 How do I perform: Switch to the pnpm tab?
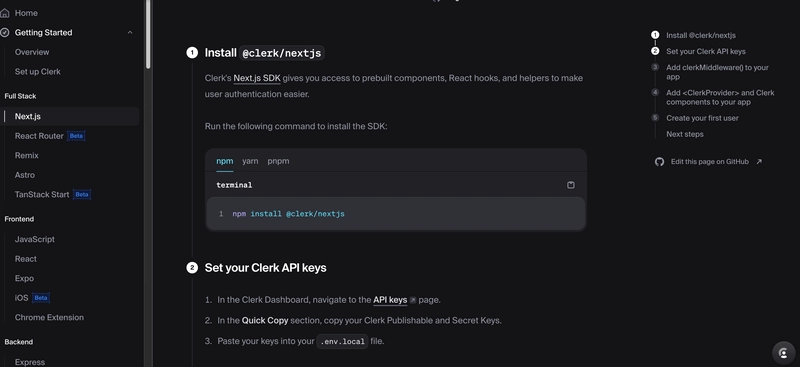point(278,161)
